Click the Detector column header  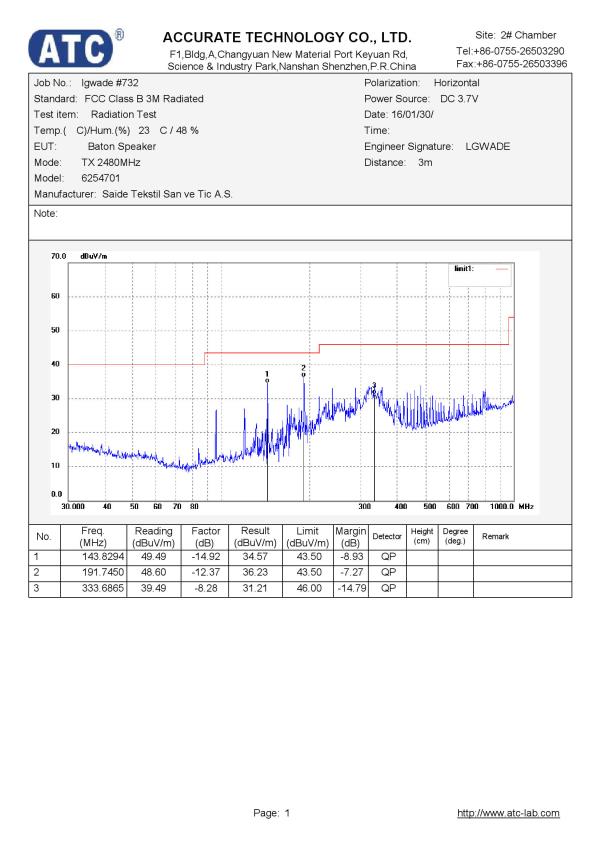pyautogui.click(x=387, y=536)
